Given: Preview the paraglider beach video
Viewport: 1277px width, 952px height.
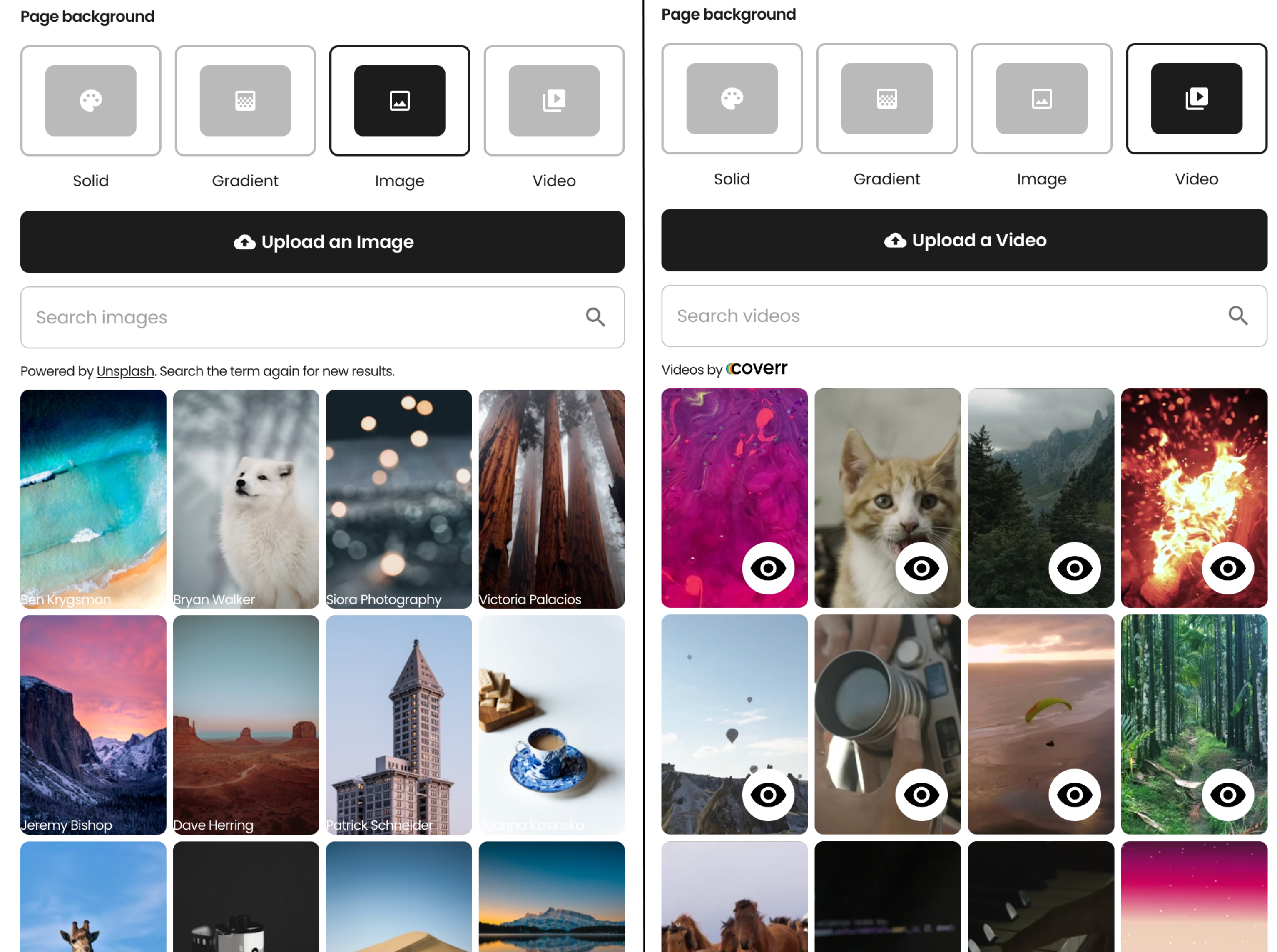Looking at the screenshot, I should pos(1075,795).
